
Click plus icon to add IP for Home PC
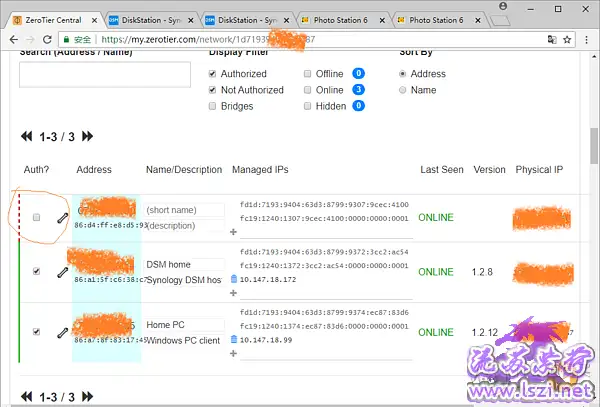click(x=233, y=353)
